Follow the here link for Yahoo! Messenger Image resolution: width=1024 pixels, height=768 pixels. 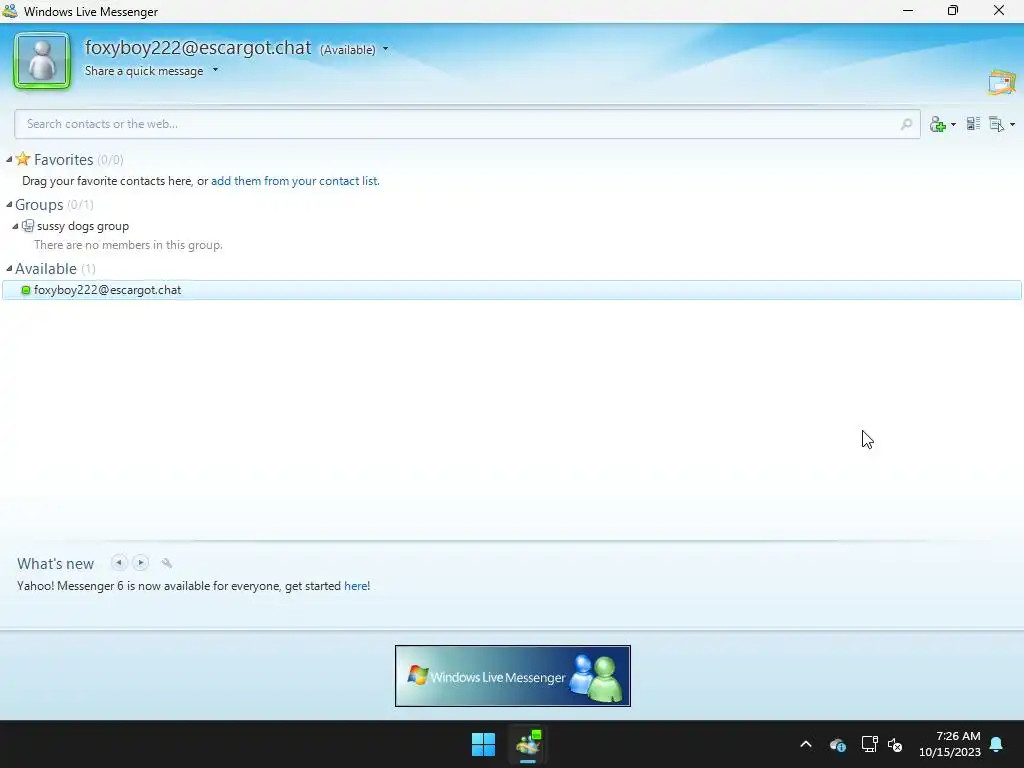355,586
